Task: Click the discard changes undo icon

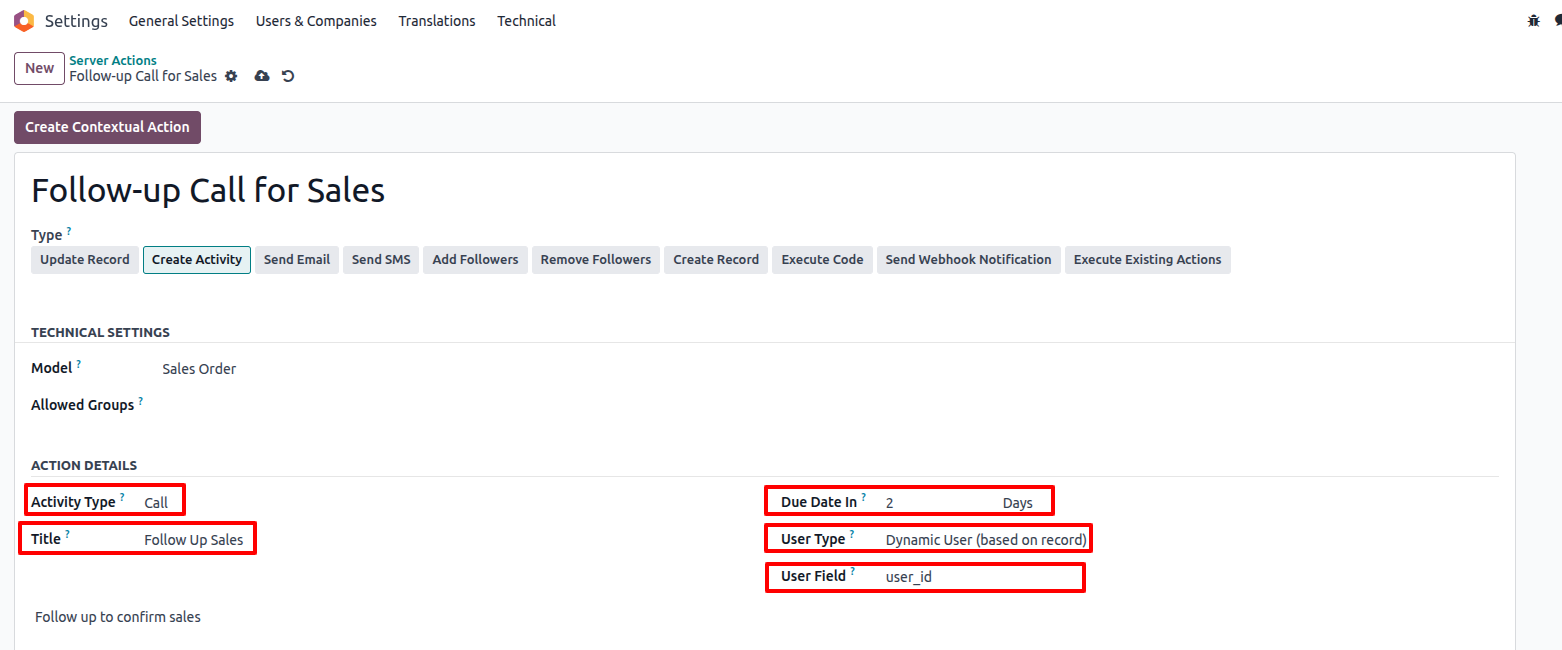Action: click(288, 76)
